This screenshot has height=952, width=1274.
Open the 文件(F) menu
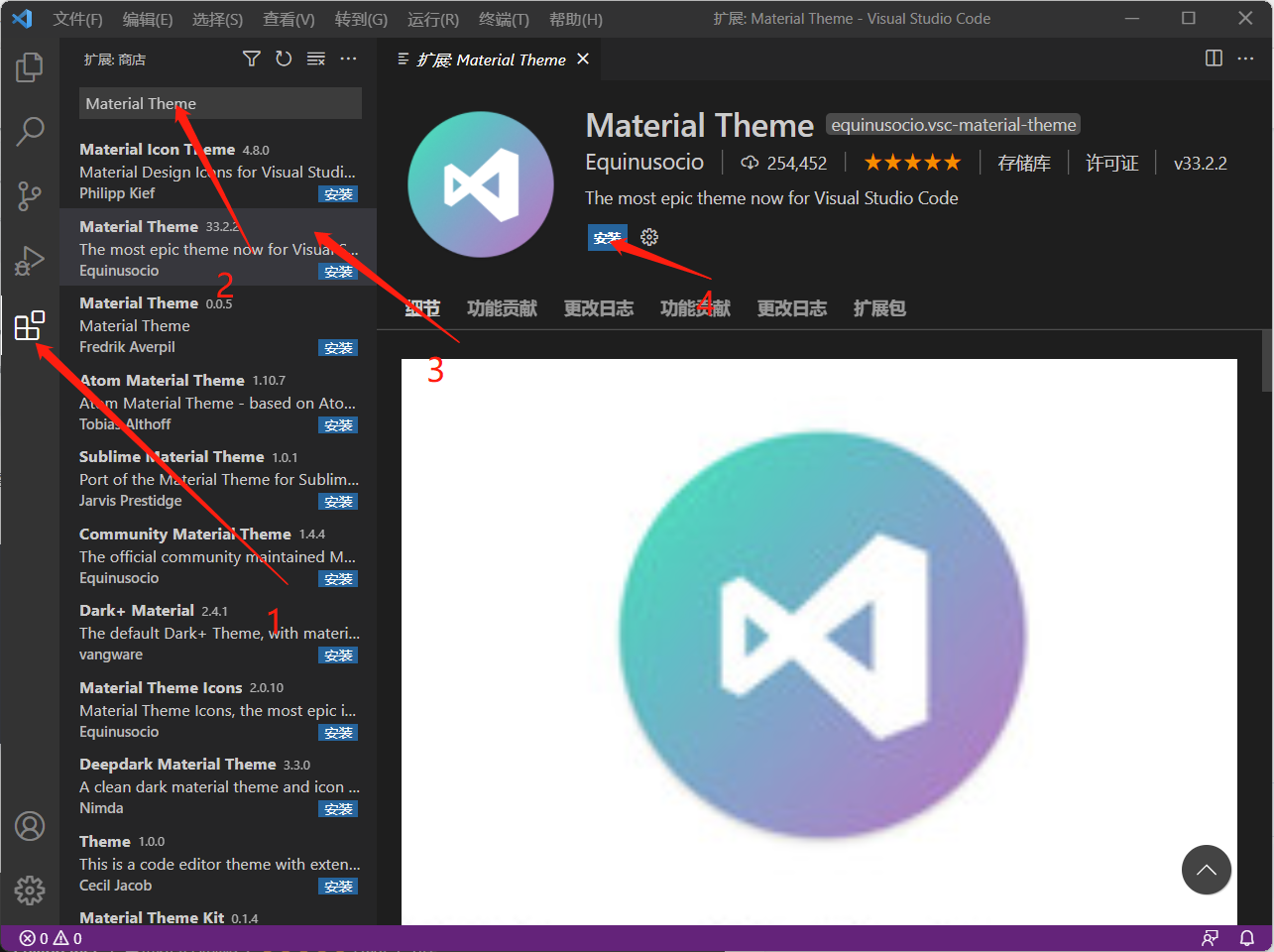(x=78, y=19)
